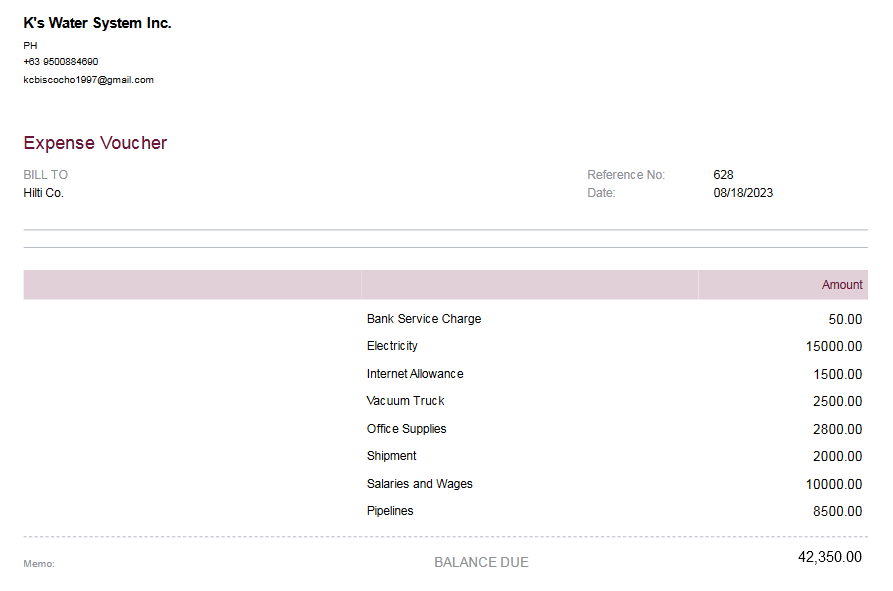Image resolution: width=893 pixels, height=591 pixels.
Task: Click the 8500.00 pipelines amount
Action: coord(837,512)
